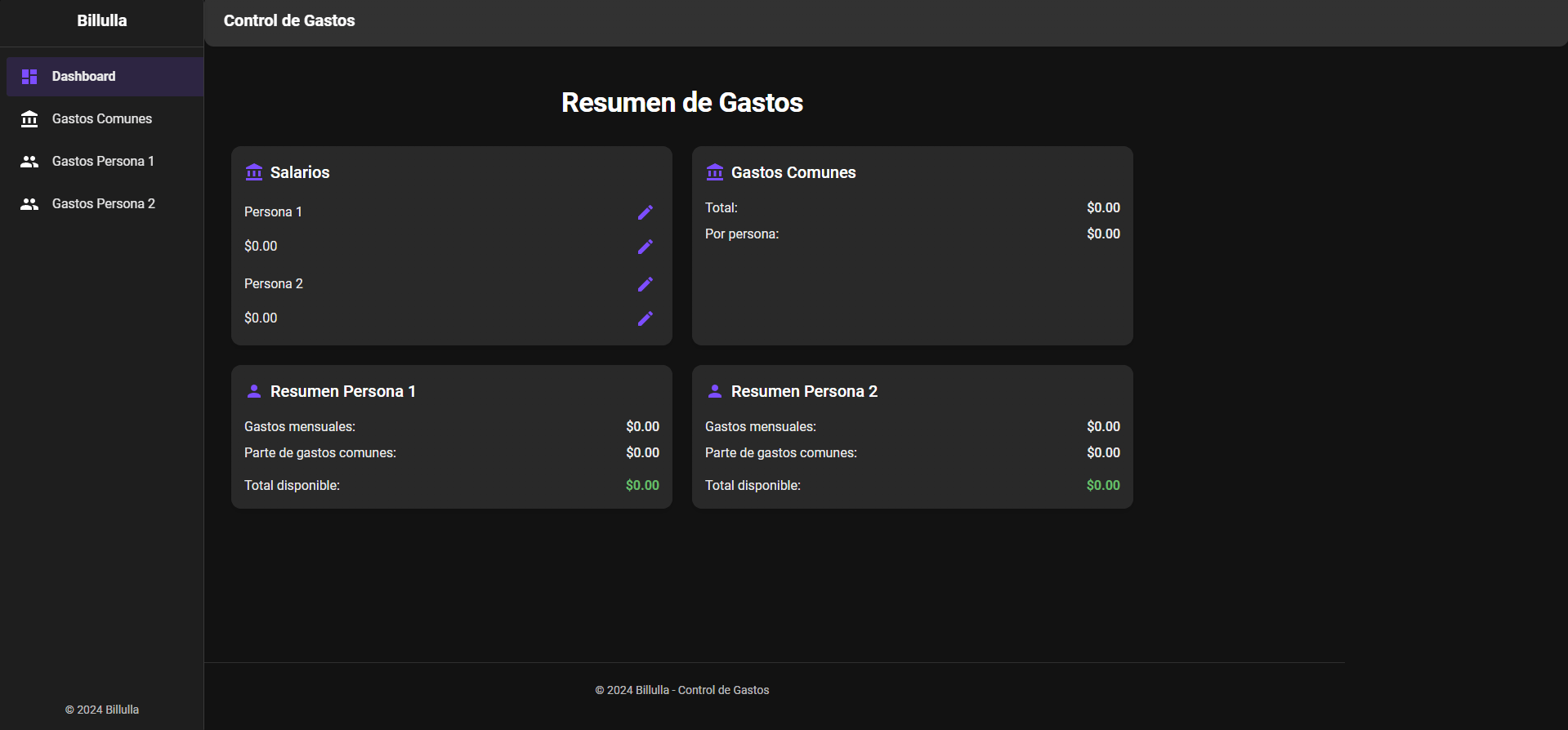Image resolution: width=1568 pixels, height=730 pixels.
Task: Open Gastos Comunes from the sidebar
Action: (102, 119)
